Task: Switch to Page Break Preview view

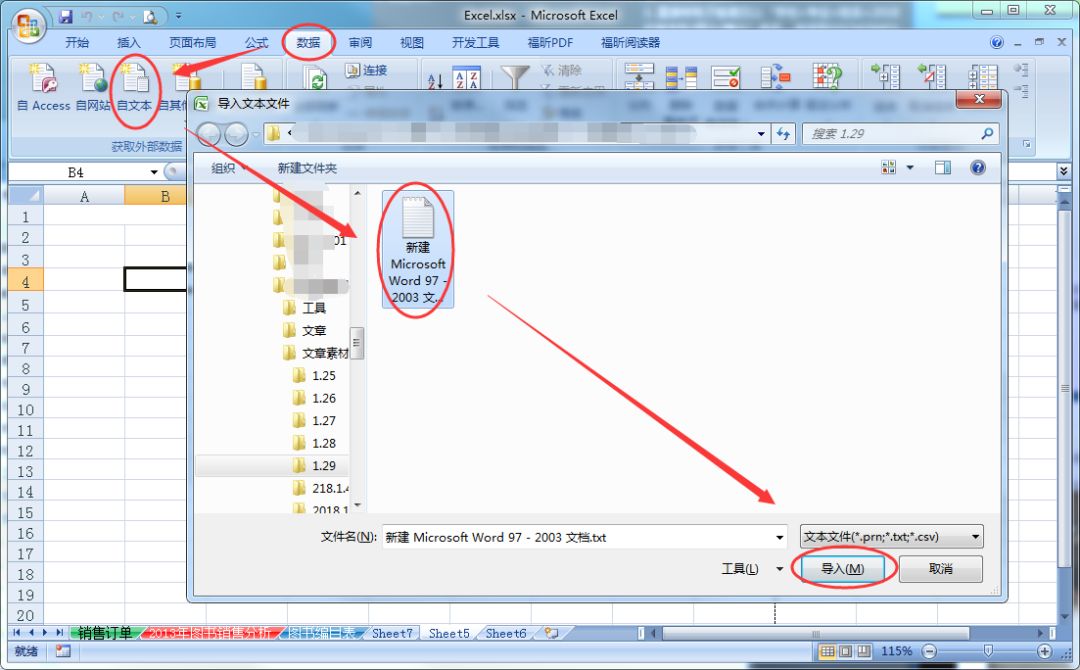Action: (x=863, y=651)
